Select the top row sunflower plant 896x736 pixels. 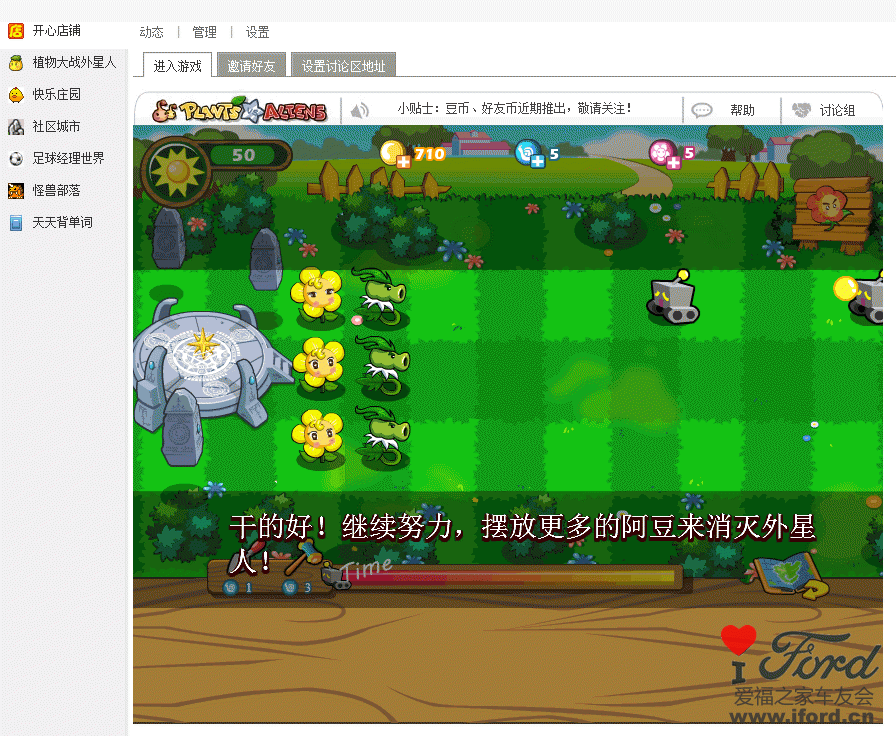pyautogui.click(x=317, y=297)
